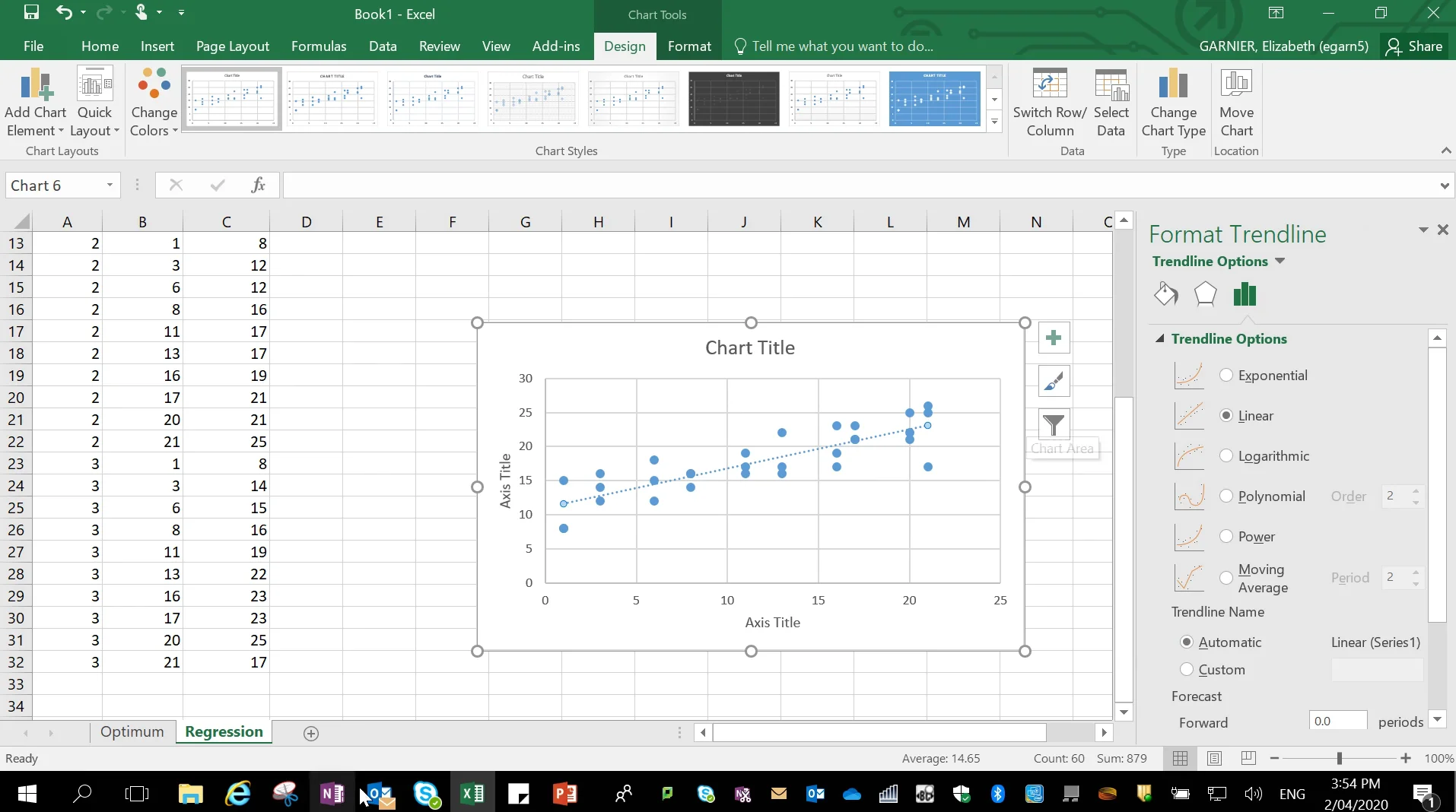1456x812 pixels.
Task: Click the zoom slider handle
Action: (1340, 758)
